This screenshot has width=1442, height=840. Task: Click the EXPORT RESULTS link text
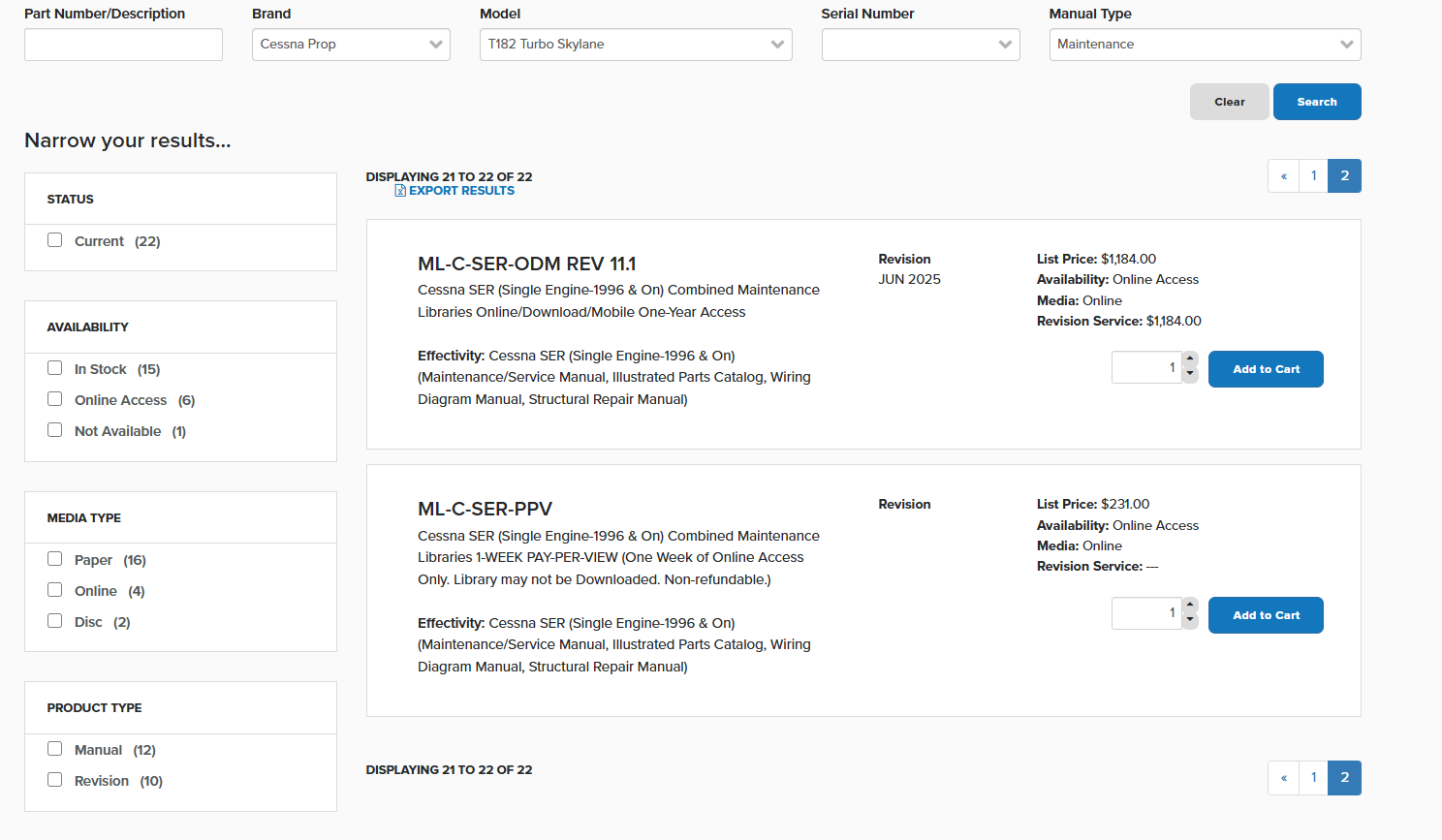pyautogui.click(x=461, y=191)
